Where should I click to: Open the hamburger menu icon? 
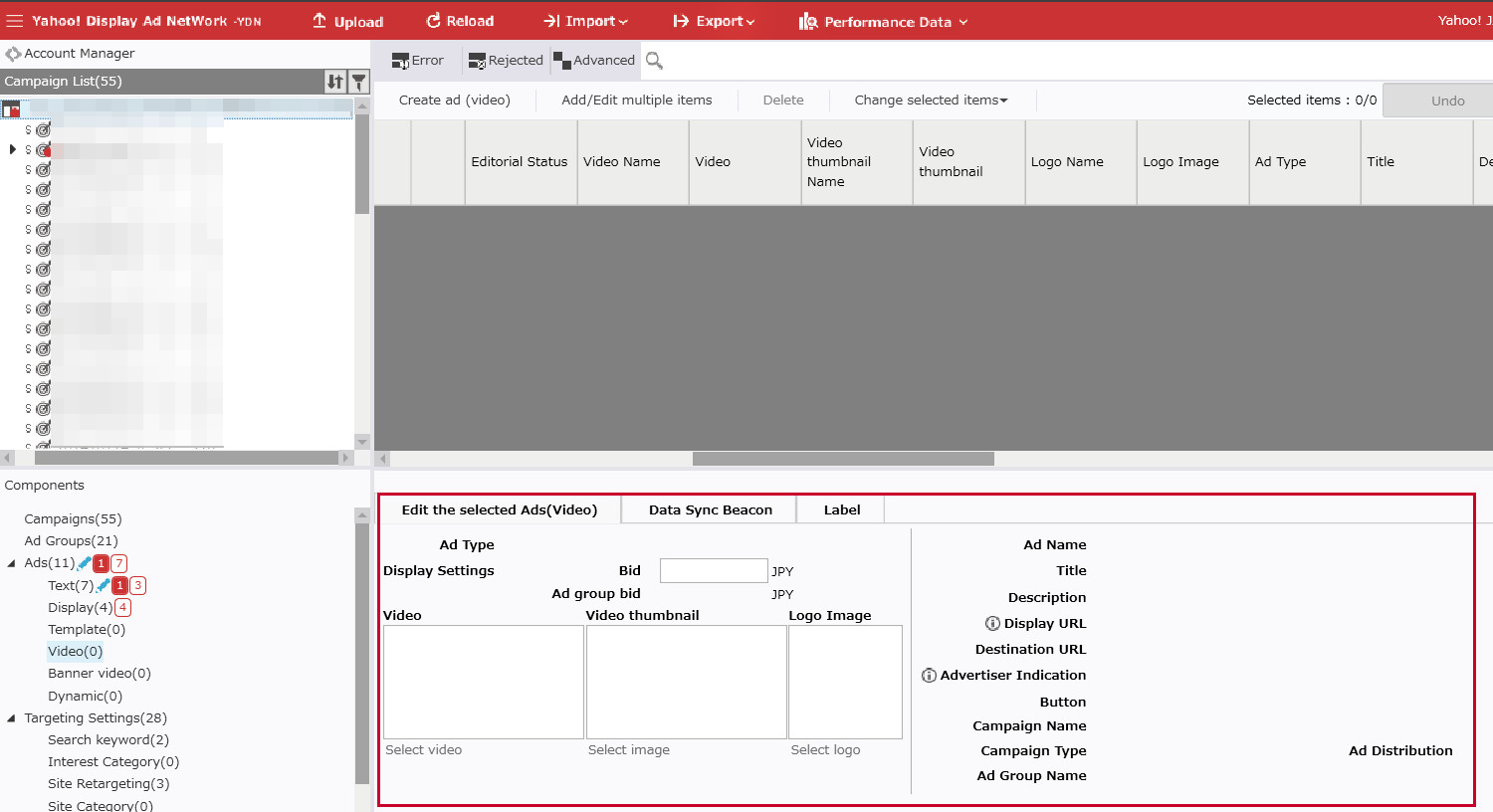tap(14, 21)
